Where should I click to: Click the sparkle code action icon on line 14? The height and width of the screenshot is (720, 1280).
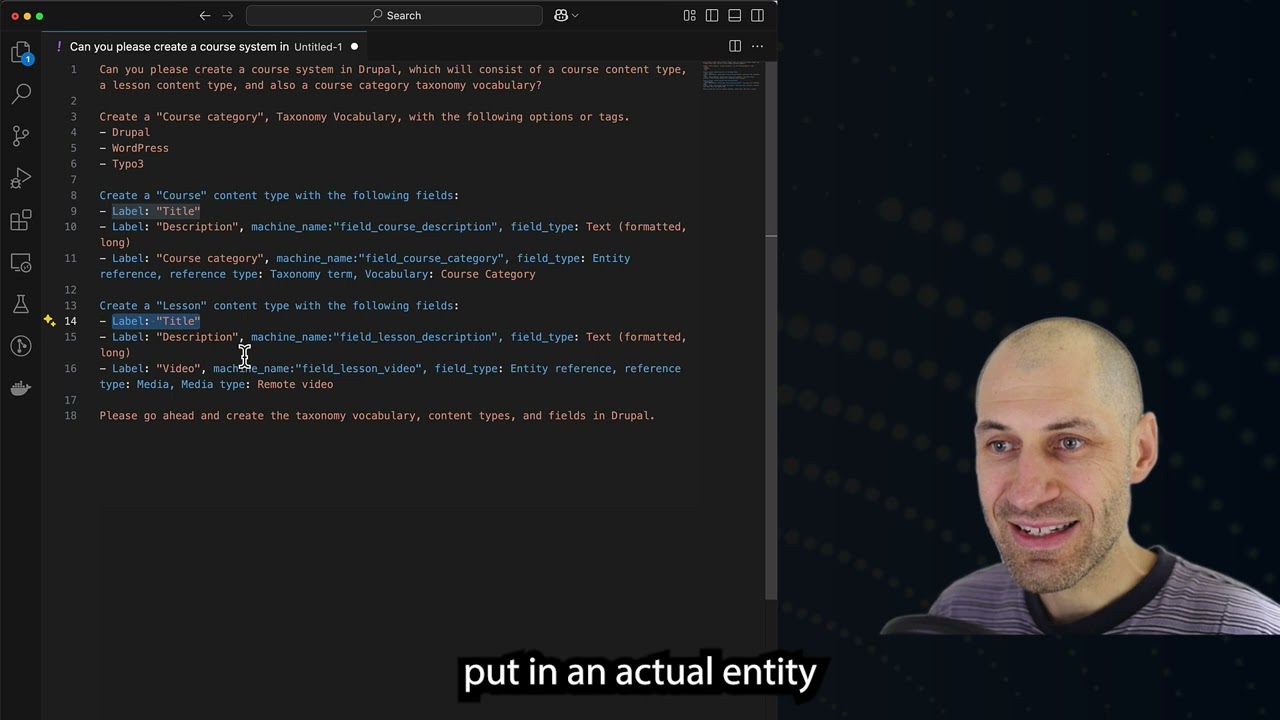click(x=49, y=321)
